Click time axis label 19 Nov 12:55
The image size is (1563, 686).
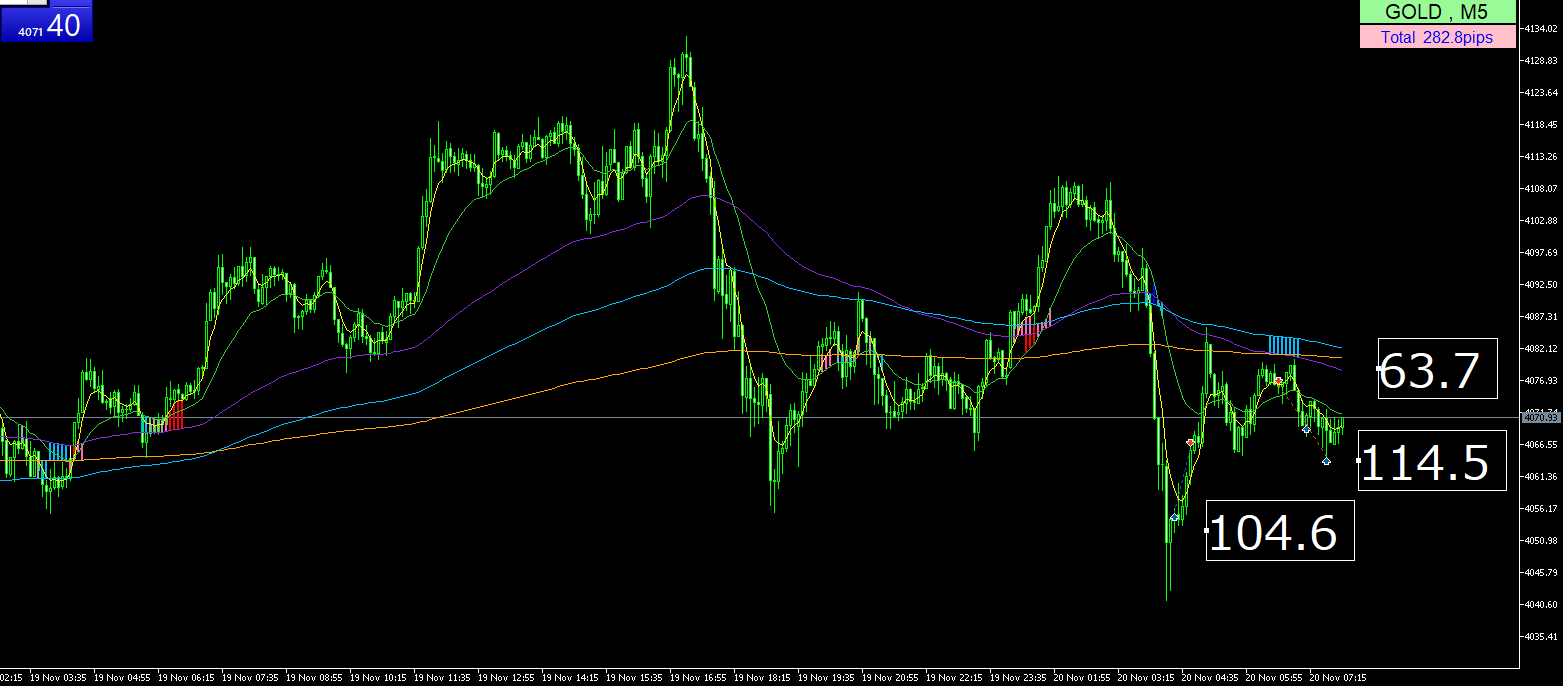506,677
